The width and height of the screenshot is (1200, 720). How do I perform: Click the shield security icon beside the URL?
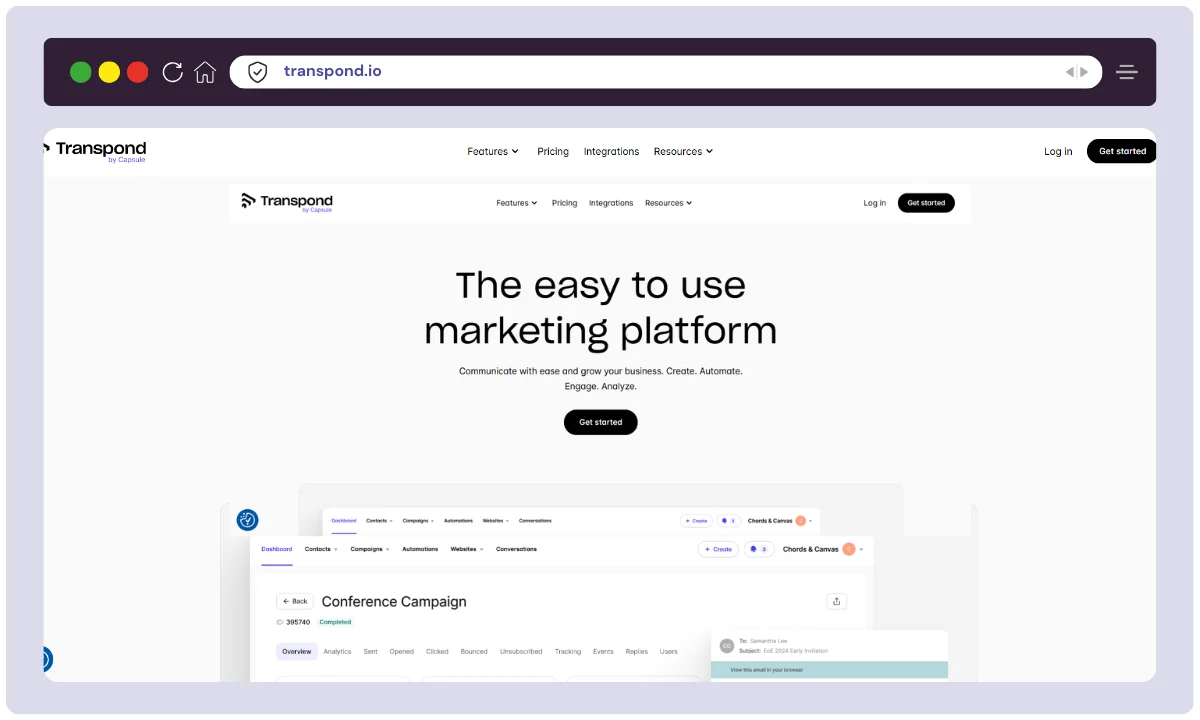tap(257, 72)
